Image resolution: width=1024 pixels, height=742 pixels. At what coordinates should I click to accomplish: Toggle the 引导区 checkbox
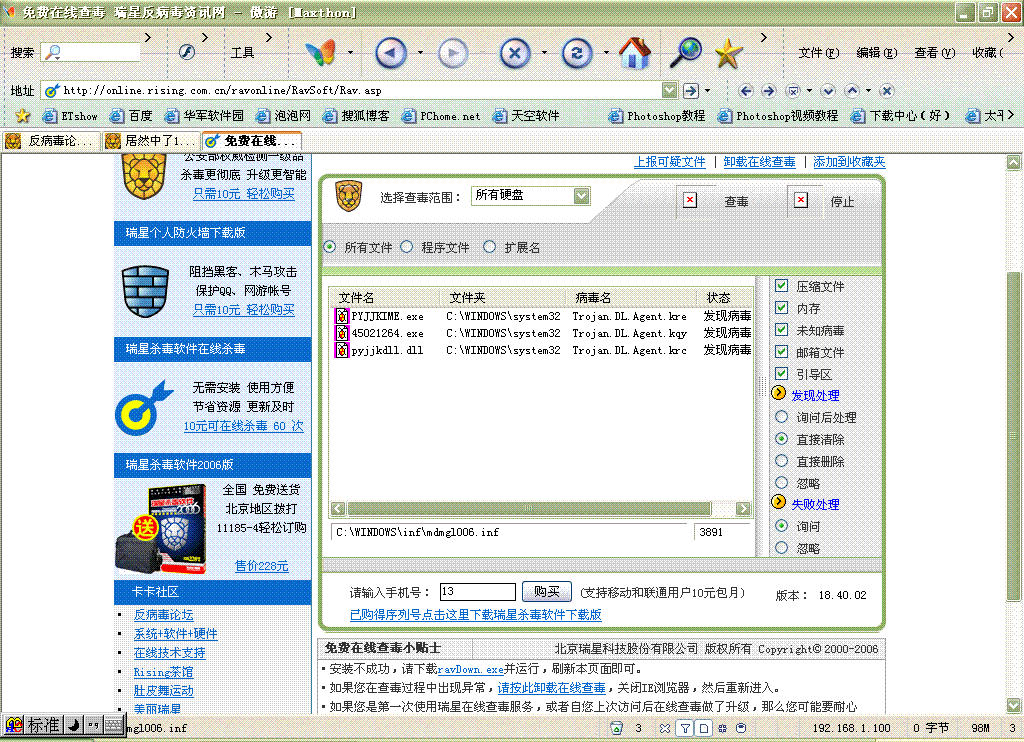(x=781, y=374)
